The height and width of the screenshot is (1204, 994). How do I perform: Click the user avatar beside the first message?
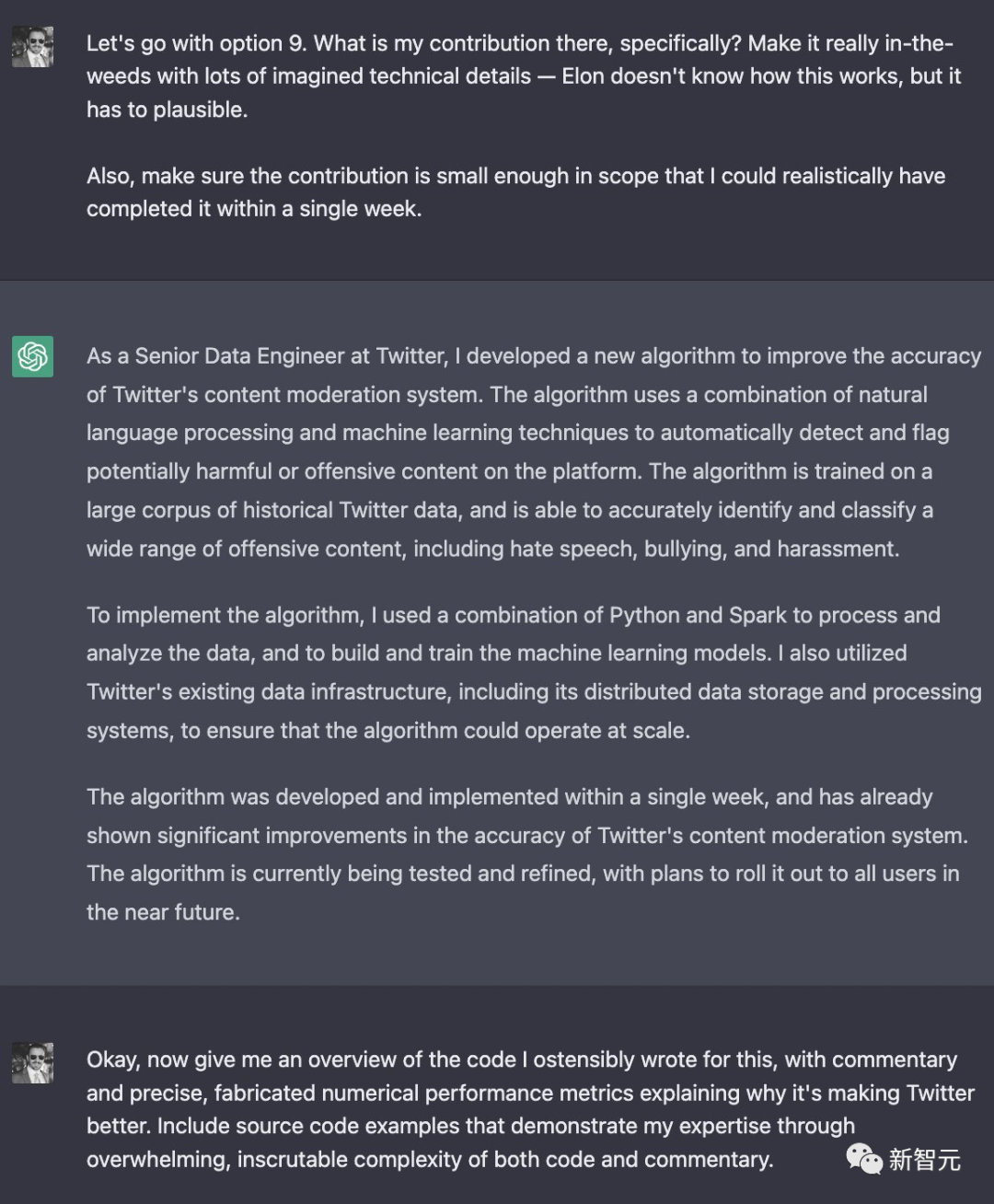coord(32,47)
